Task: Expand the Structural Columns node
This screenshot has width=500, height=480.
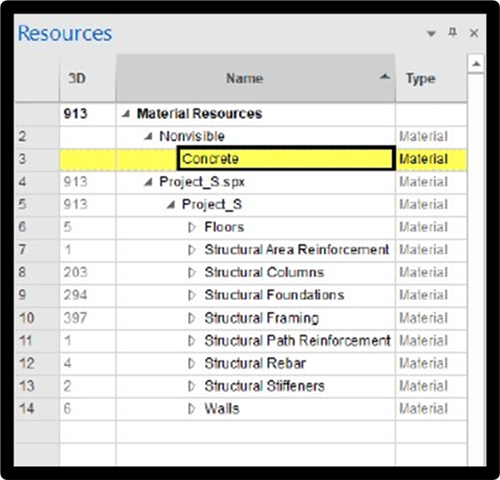Action: 192,273
